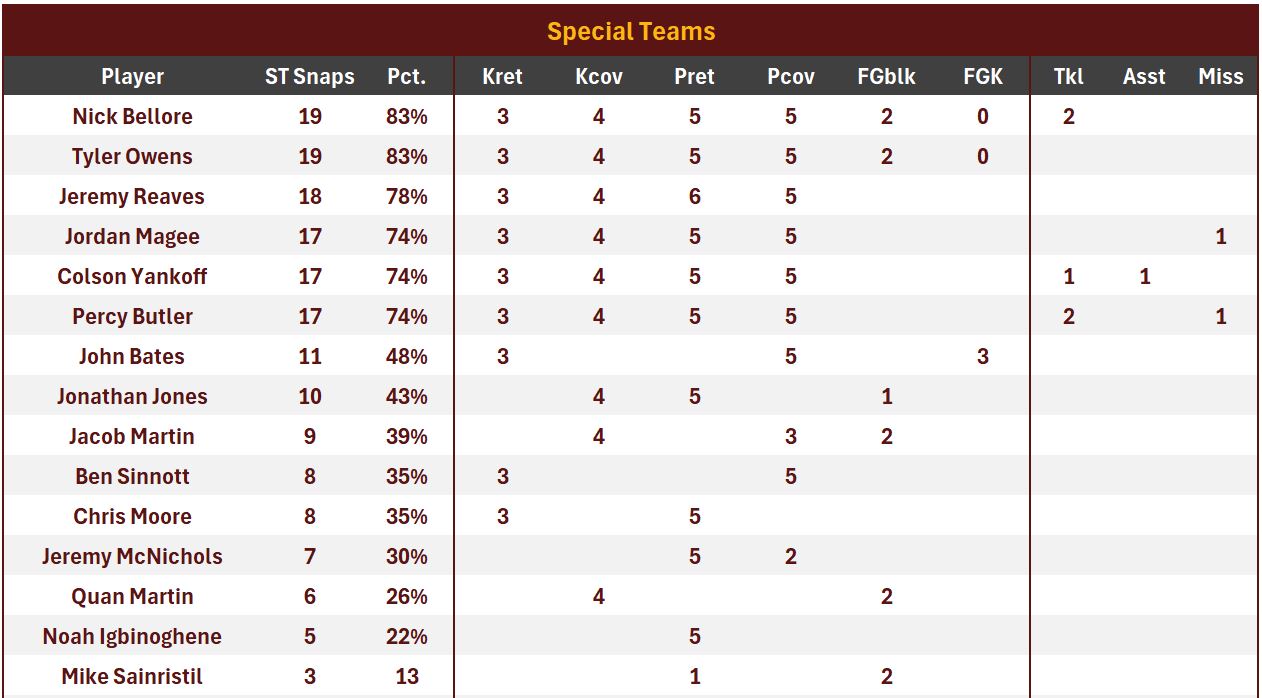Click Jeremy Reaves' name in the table
Image resolution: width=1262 pixels, height=698 pixels.
click(x=132, y=196)
